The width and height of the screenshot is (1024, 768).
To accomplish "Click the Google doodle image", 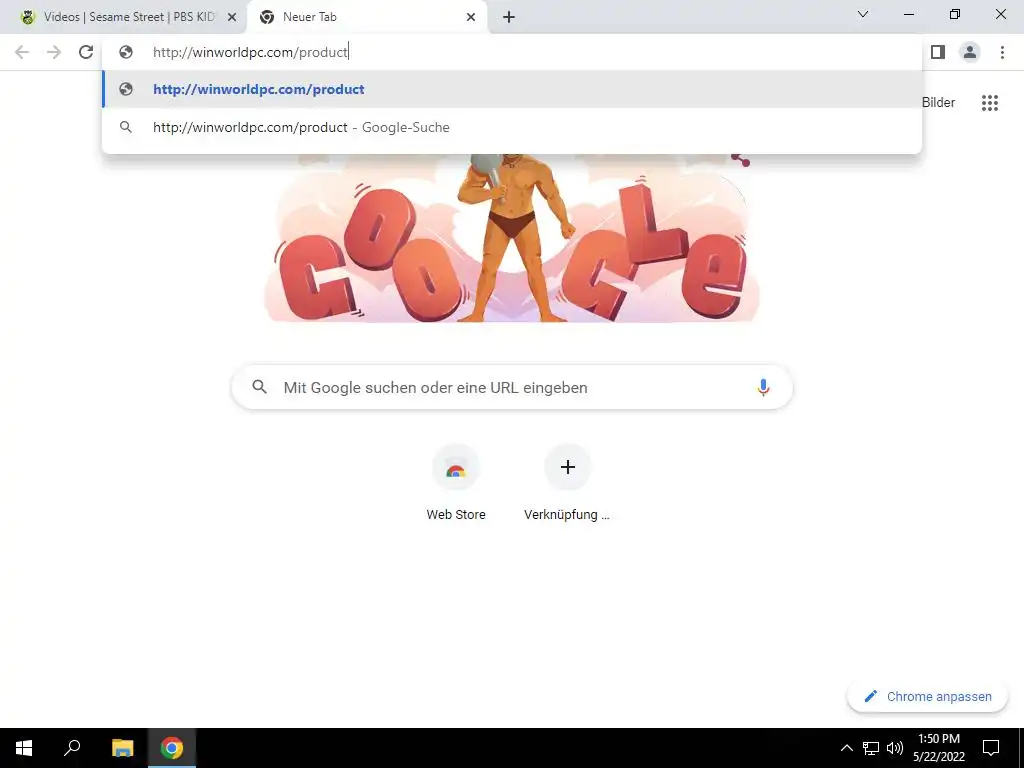I will [x=511, y=238].
